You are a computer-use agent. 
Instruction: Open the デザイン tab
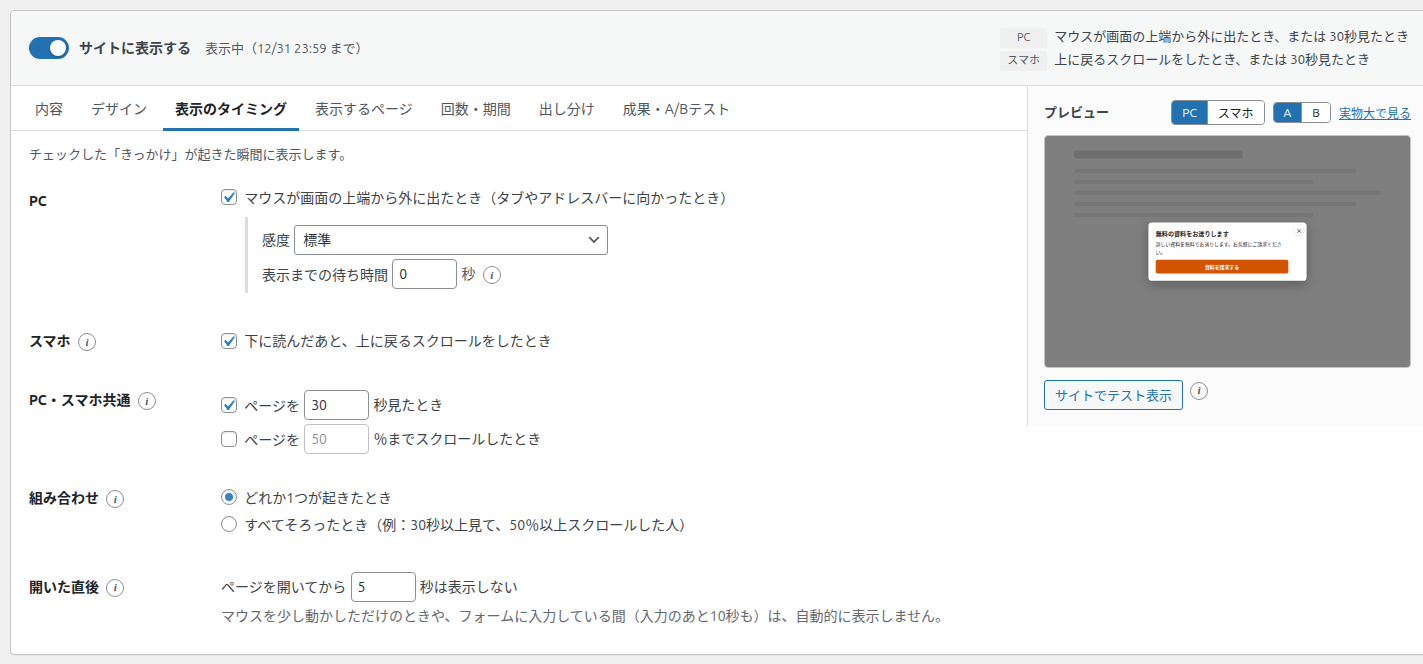(119, 110)
